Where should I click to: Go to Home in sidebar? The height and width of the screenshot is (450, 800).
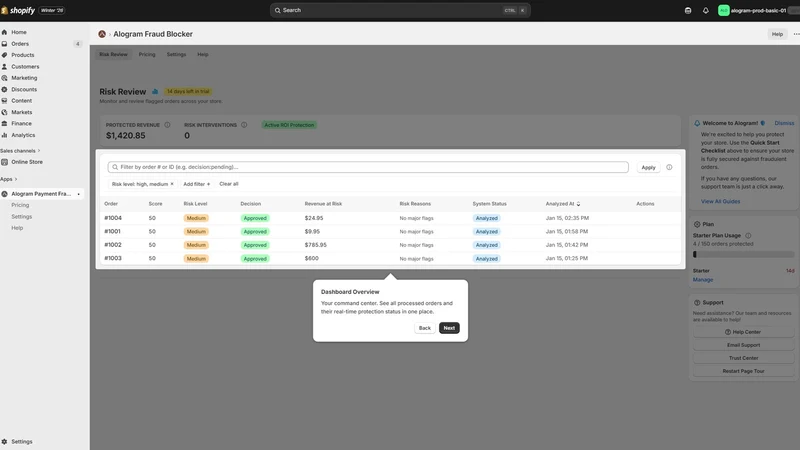(19, 32)
